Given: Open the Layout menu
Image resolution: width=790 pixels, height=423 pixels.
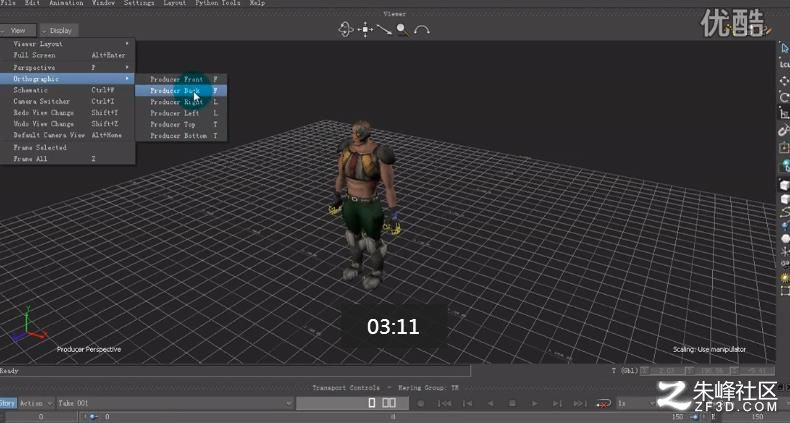Looking at the screenshot, I should [175, 3].
